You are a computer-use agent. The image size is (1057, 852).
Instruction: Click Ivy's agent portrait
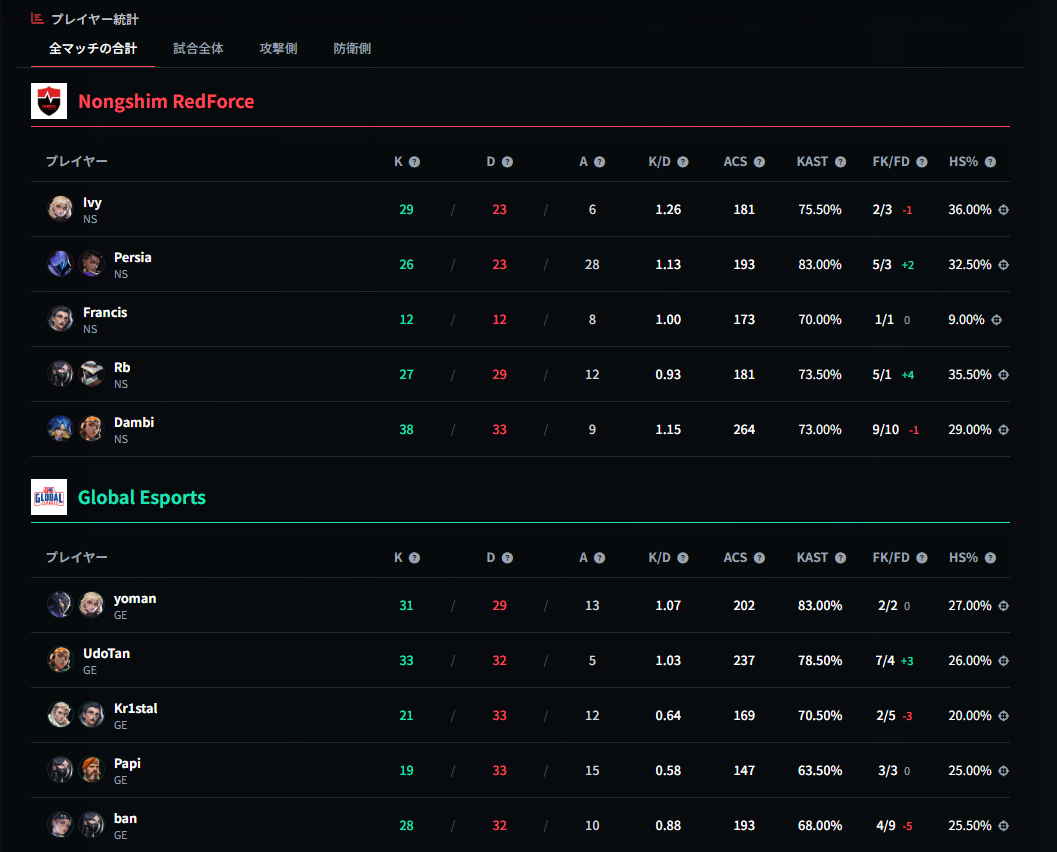tap(60, 209)
